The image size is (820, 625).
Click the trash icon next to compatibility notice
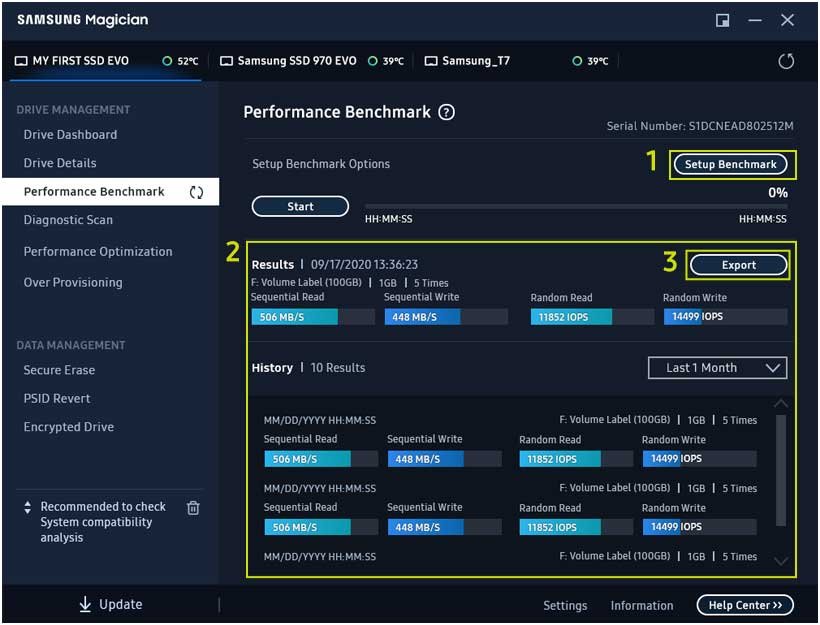pos(193,507)
